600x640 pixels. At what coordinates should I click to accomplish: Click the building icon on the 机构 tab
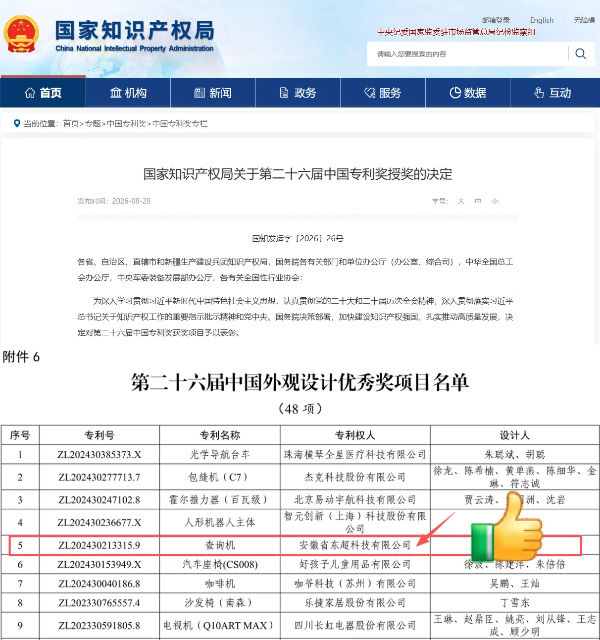[116, 93]
